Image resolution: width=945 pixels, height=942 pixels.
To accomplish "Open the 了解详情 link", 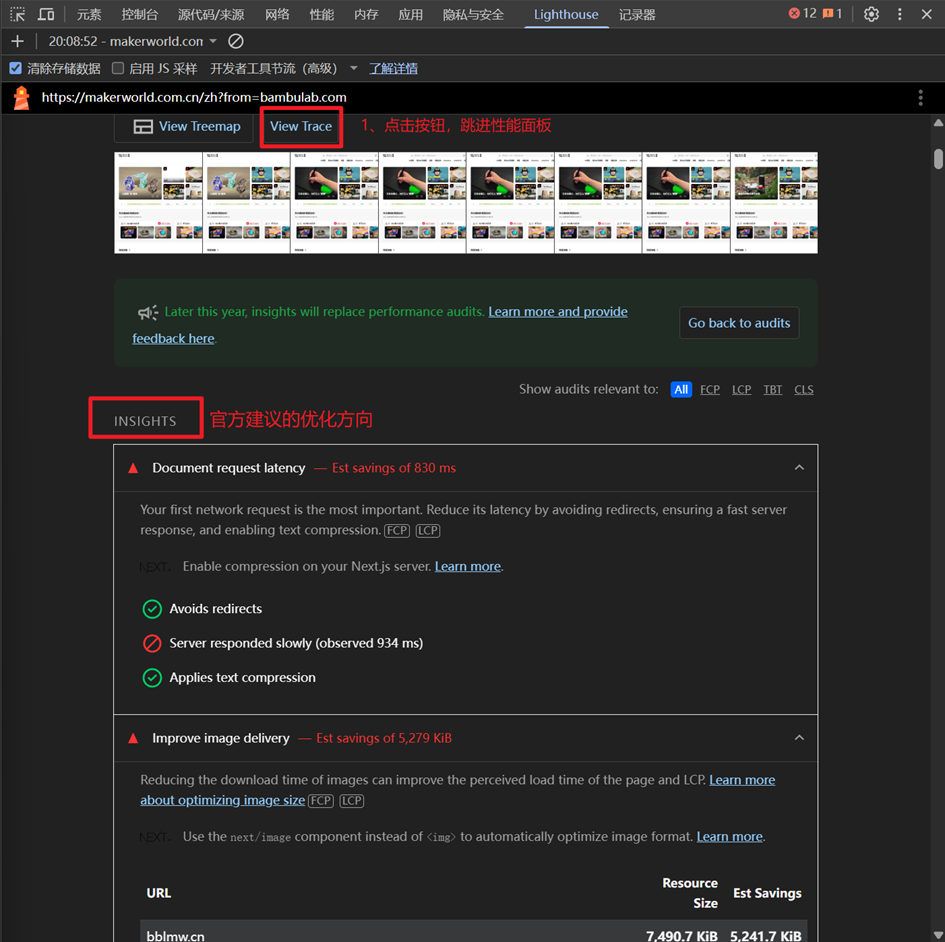I will [393, 68].
